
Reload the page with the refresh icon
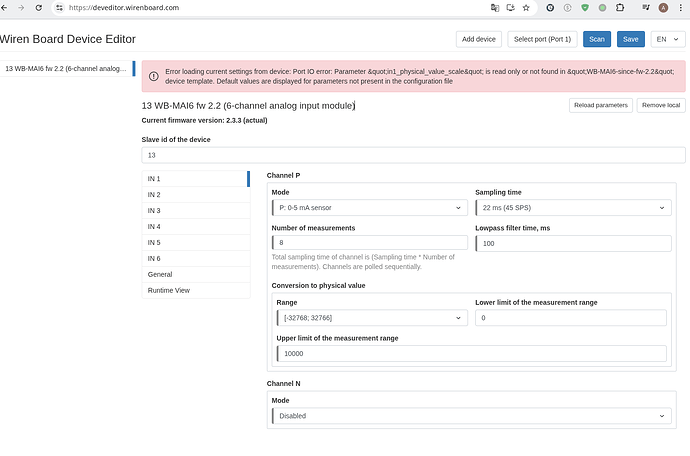[x=39, y=7]
